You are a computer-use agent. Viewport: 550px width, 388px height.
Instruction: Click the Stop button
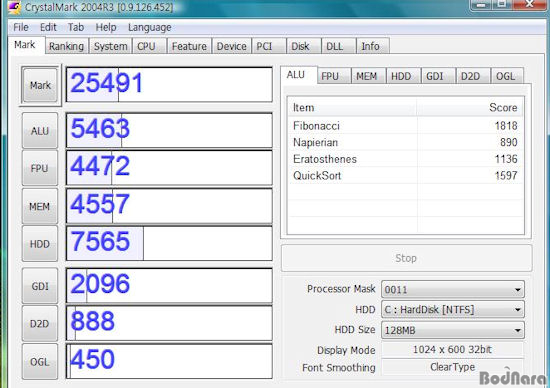coord(406,258)
